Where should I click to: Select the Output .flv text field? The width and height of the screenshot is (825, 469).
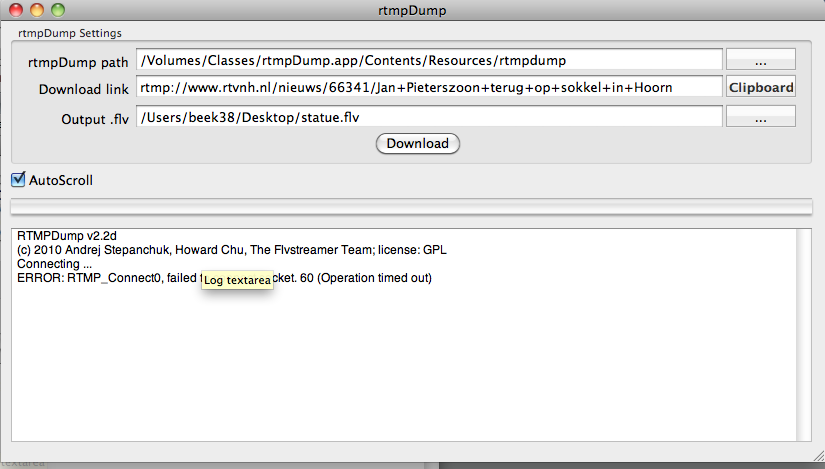click(429, 117)
